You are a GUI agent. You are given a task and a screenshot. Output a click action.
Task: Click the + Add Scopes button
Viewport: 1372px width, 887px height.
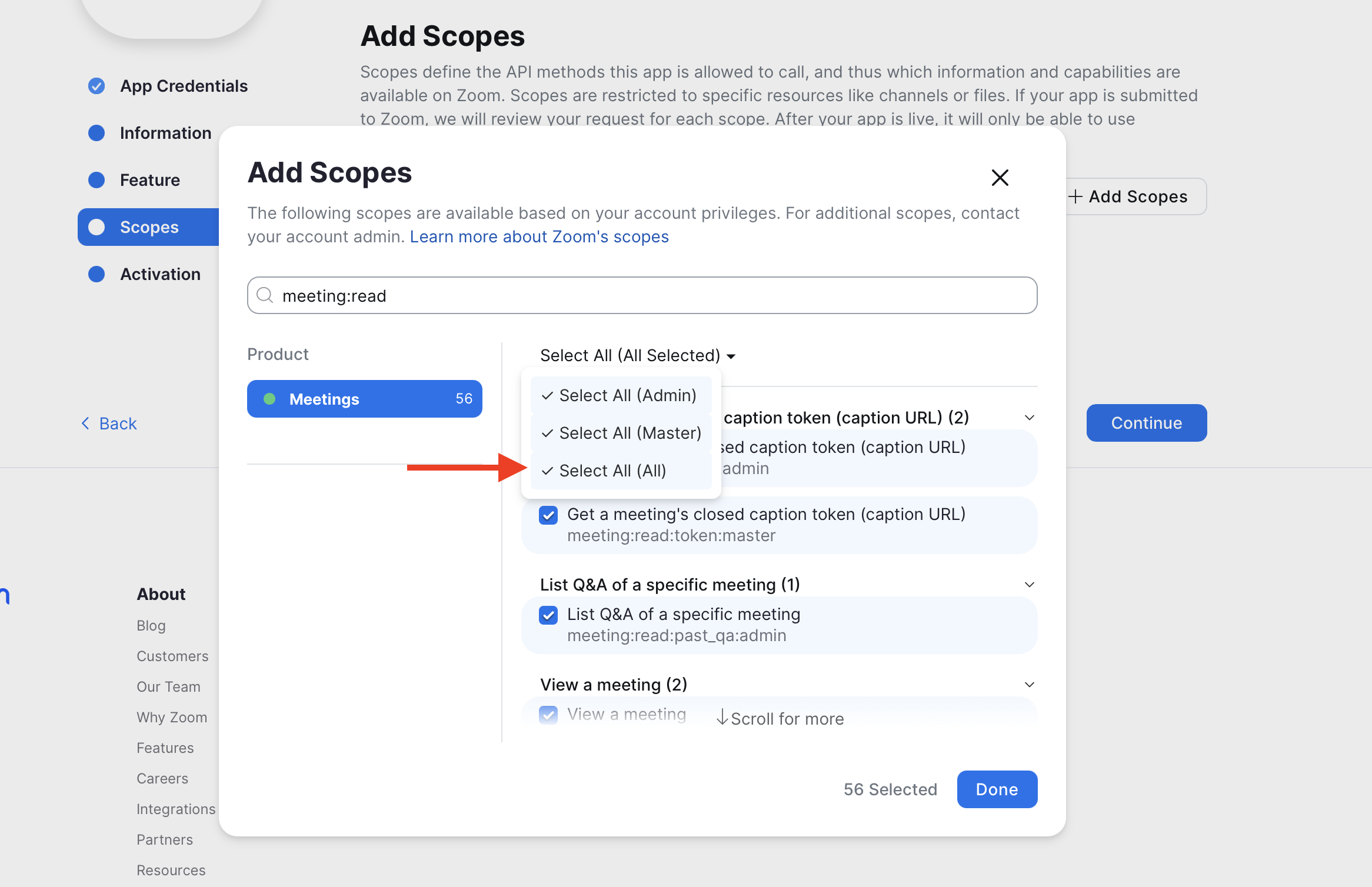[x=1136, y=196]
